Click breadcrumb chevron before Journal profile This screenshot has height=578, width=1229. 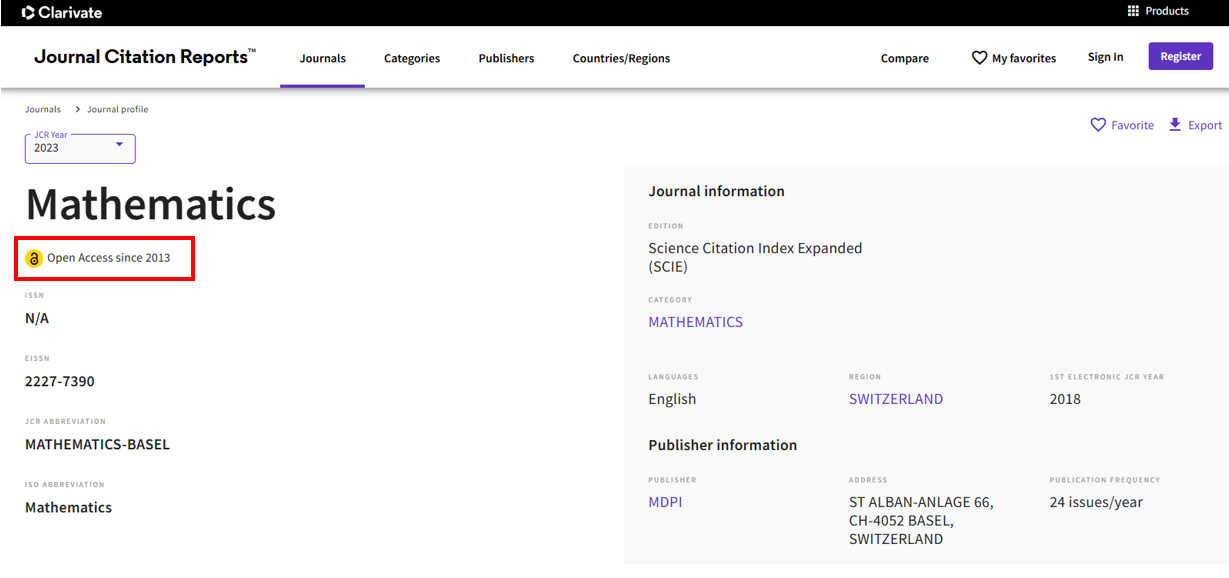(78, 109)
